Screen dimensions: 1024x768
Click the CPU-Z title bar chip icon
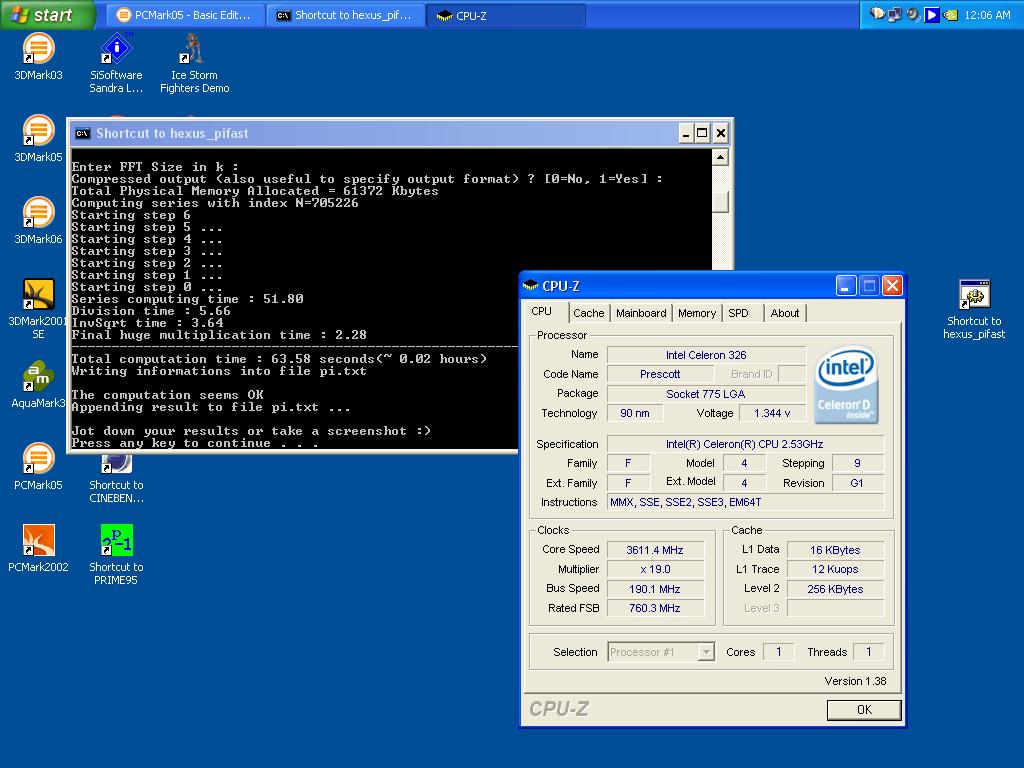point(531,285)
